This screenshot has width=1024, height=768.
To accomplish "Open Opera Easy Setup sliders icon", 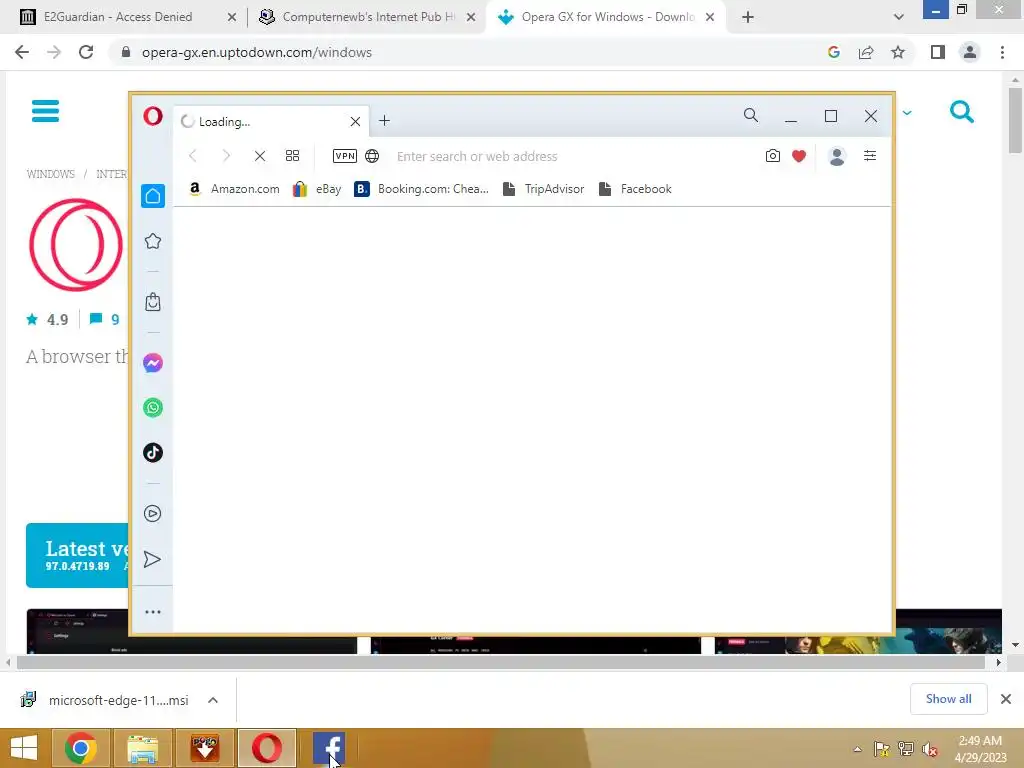I will coord(870,155).
